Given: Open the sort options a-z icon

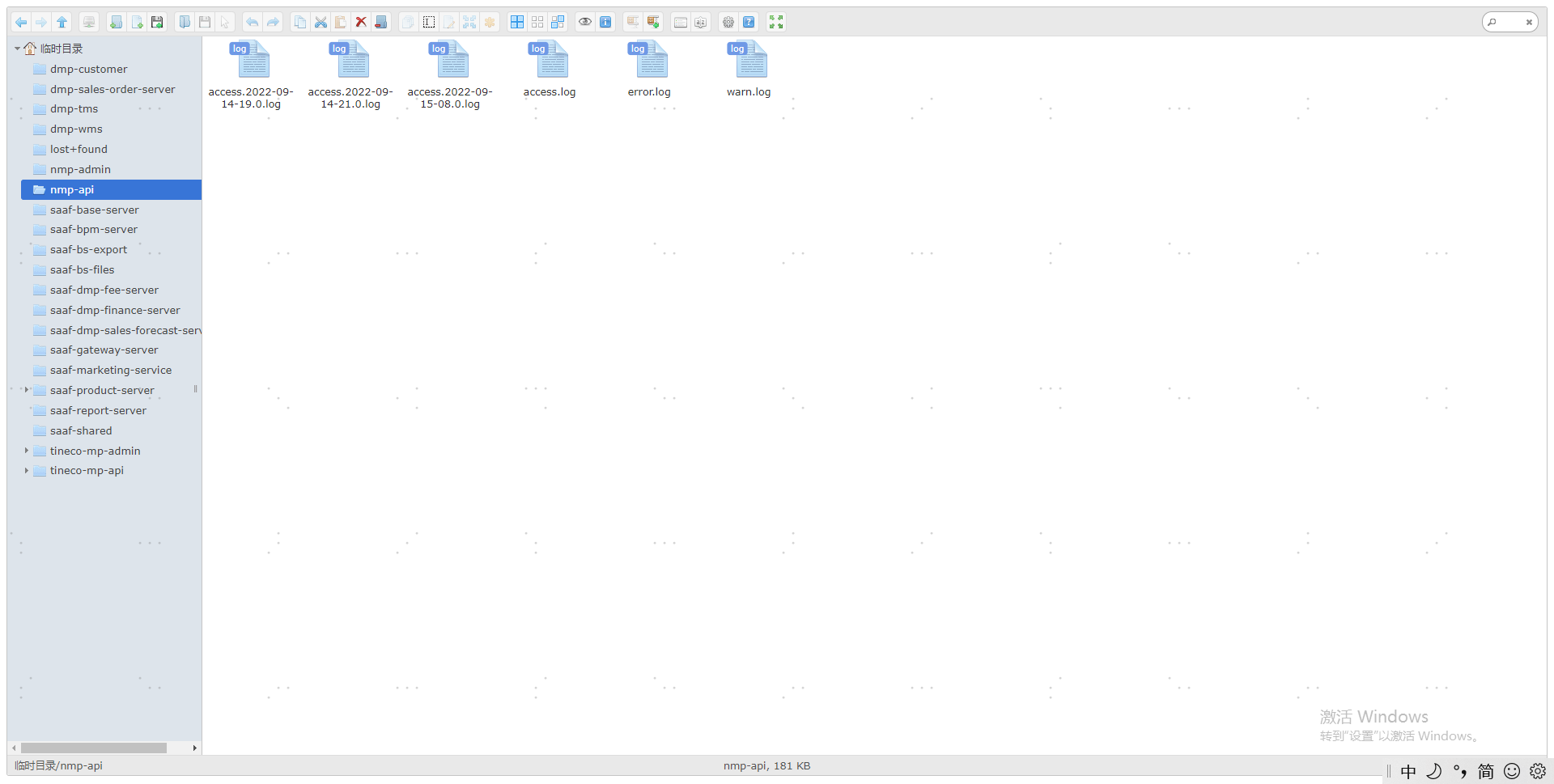Looking at the screenshot, I should point(701,22).
